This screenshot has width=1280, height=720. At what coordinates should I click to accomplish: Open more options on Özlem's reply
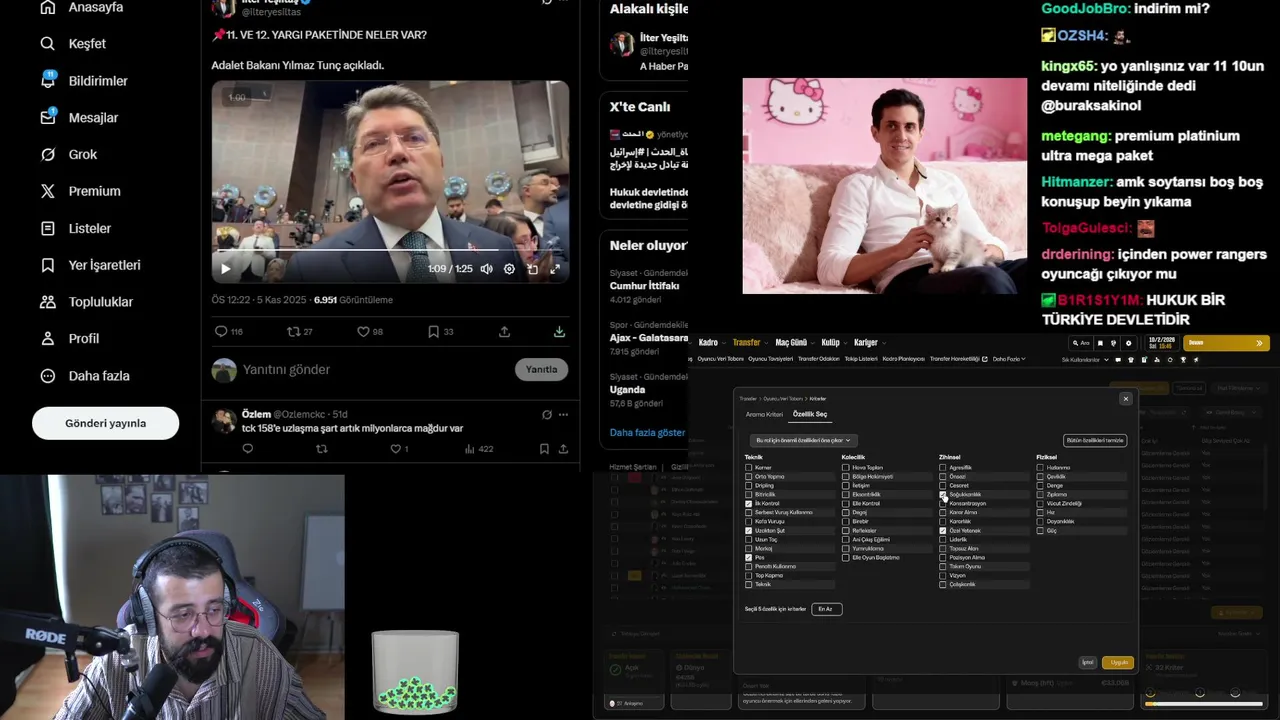click(x=564, y=414)
